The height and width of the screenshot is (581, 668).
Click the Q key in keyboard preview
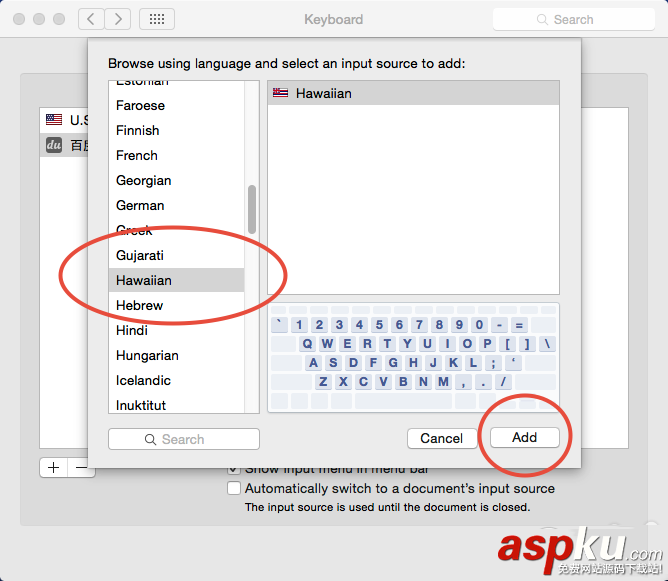click(x=307, y=344)
